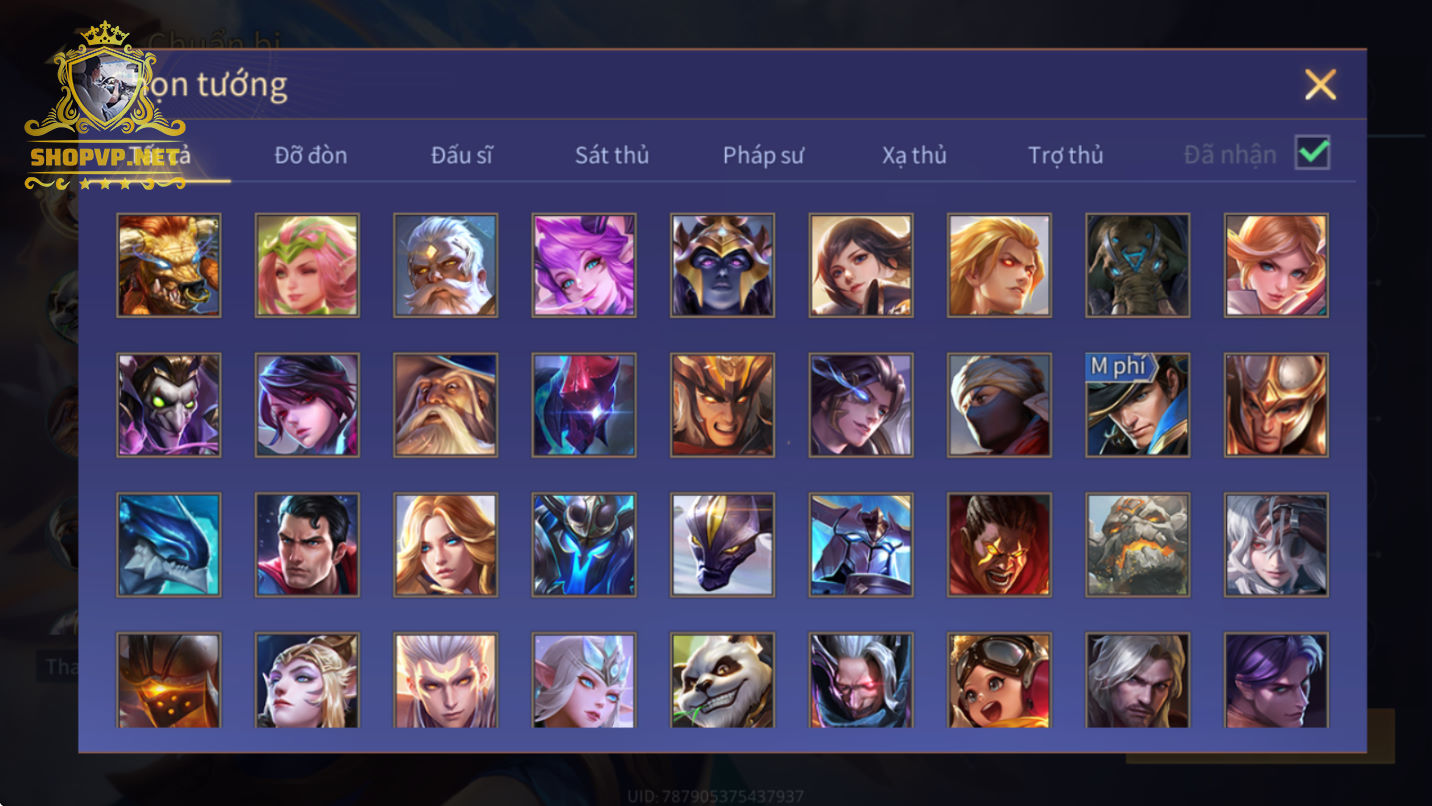Screen dimensions: 1432x806
Task: Open the Đấu sĩ tab
Action: click(x=462, y=155)
